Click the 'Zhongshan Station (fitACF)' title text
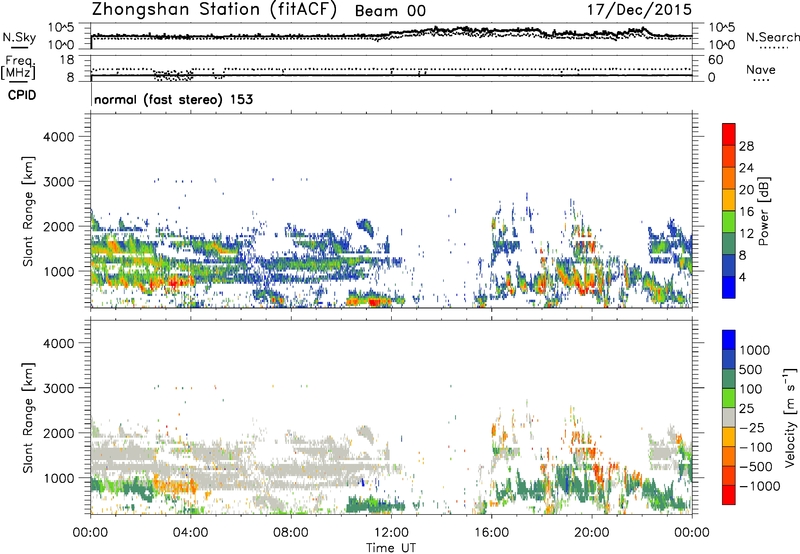 click(214, 10)
